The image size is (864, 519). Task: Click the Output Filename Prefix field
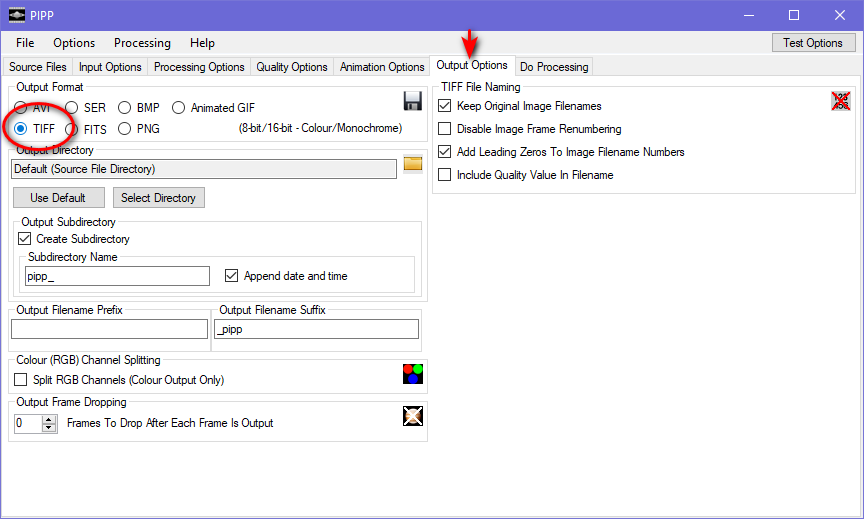tap(109, 329)
